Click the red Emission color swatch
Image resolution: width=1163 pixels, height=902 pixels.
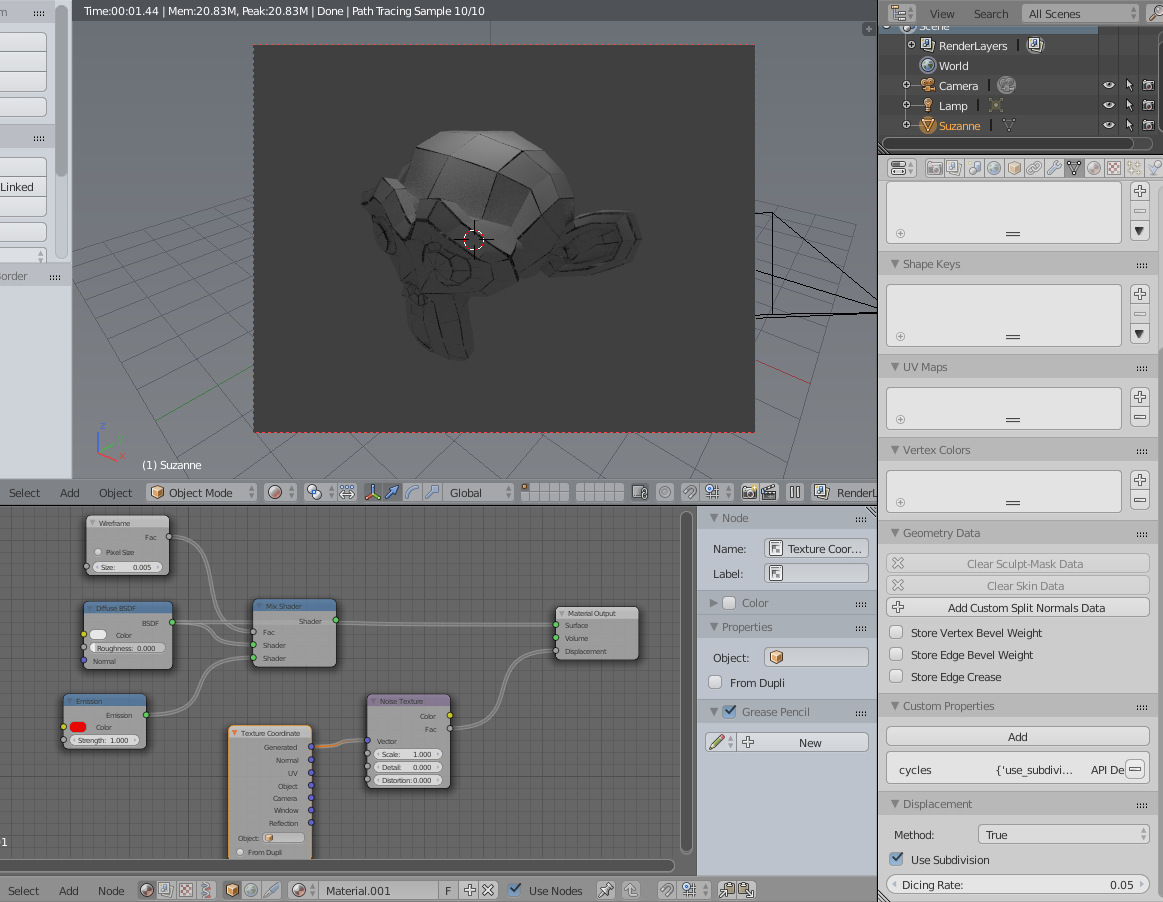[x=79, y=727]
